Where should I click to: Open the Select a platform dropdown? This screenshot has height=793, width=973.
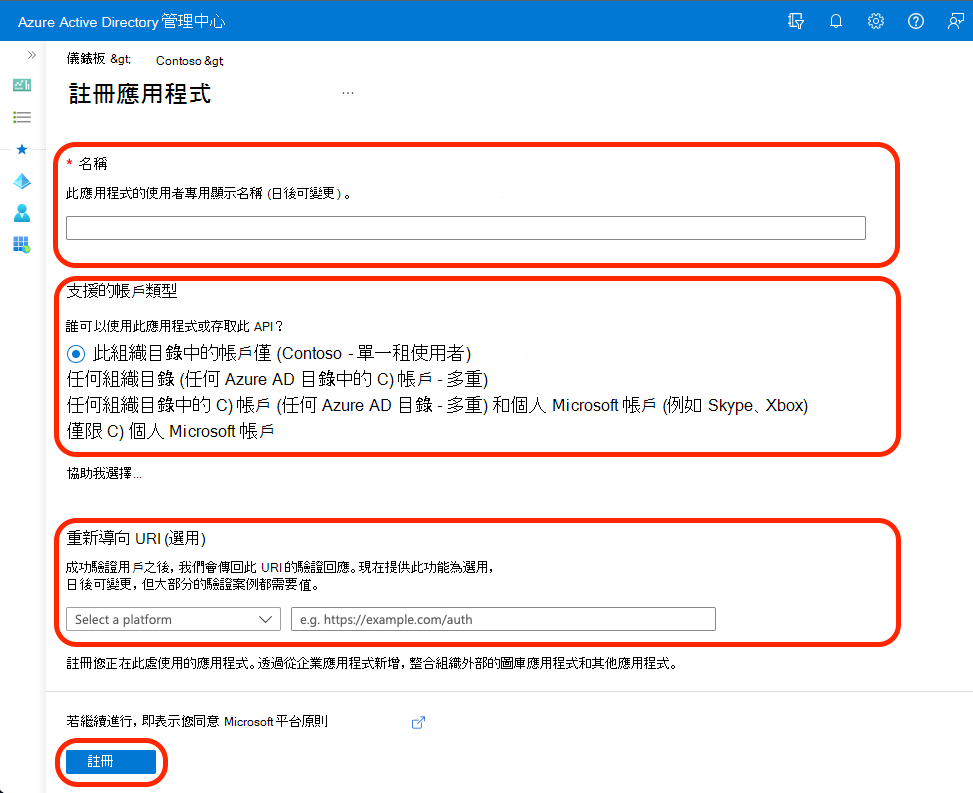173,618
